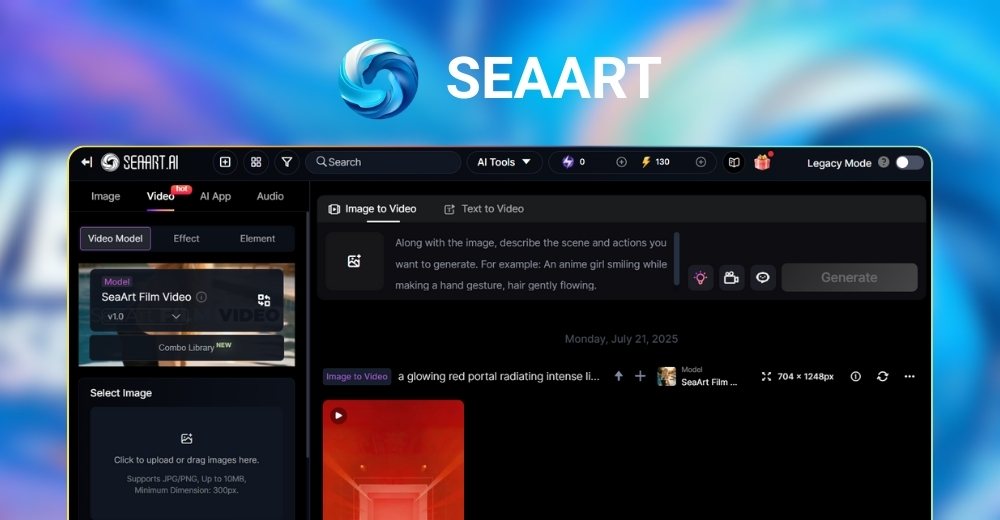Open the three-dots more options menu
1000x520 pixels.
tap(909, 376)
